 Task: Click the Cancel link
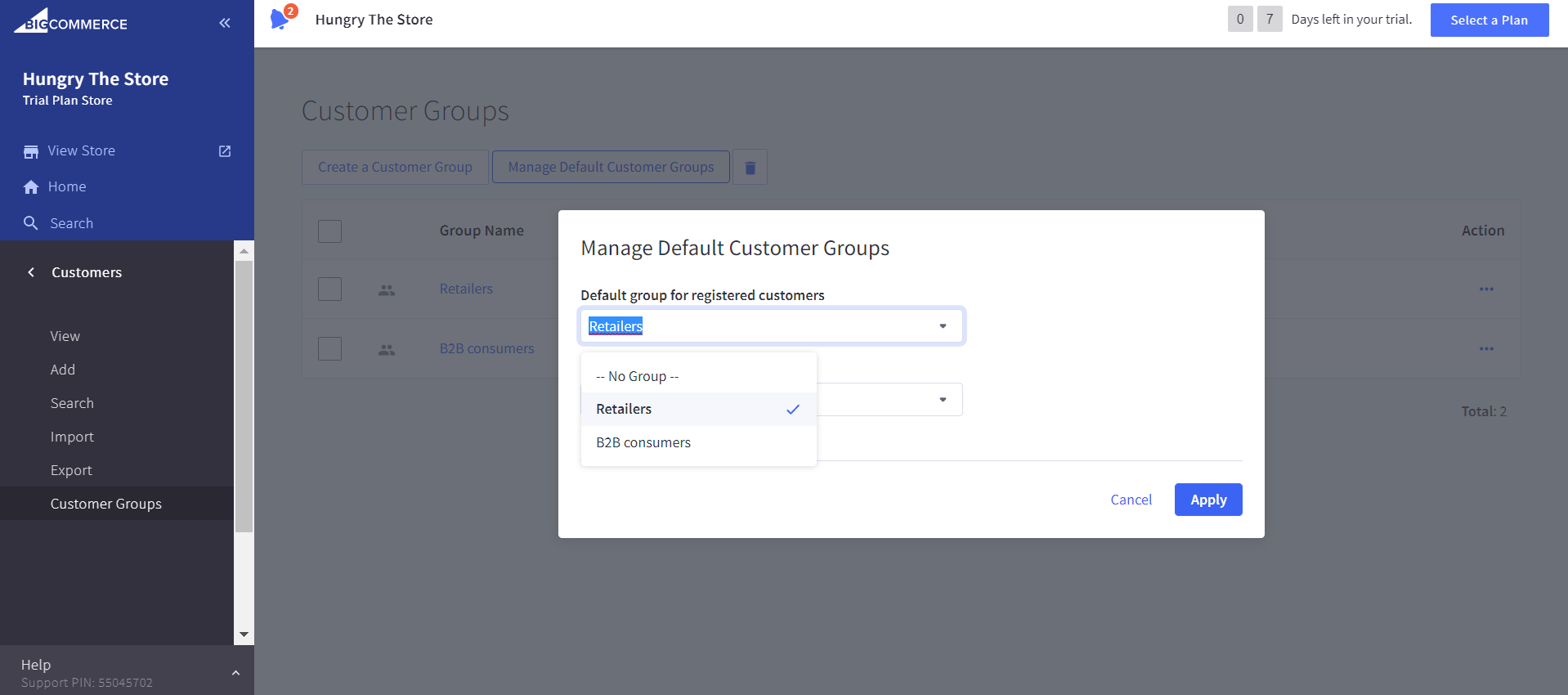(1131, 500)
